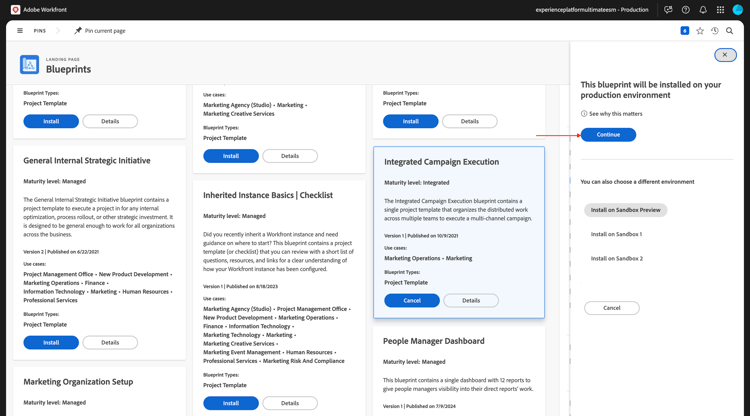The width and height of the screenshot is (750, 416).
Task: Click PINS label in the toolbar
Action: tap(40, 31)
